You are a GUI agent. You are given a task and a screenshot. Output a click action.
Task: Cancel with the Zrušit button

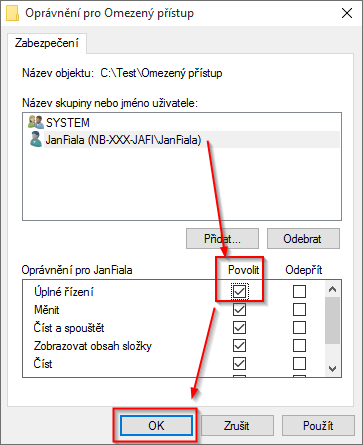(x=237, y=425)
